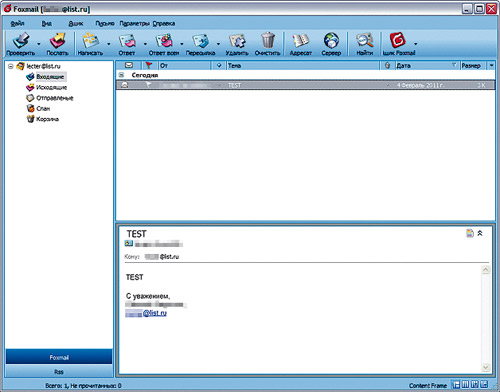
Task: Click the sender contact card icon in preview
Action: (129, 243)
